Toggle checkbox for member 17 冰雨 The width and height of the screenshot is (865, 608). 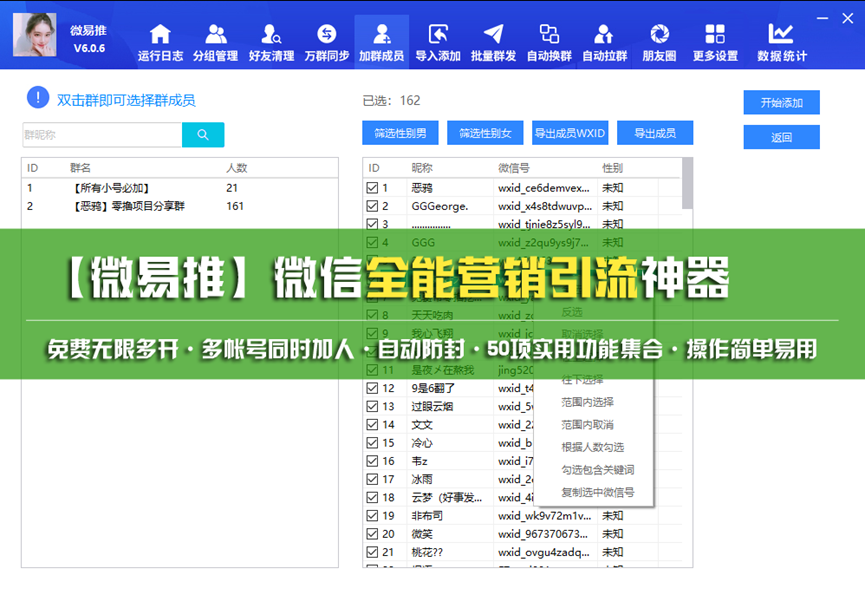click(372, 479)
